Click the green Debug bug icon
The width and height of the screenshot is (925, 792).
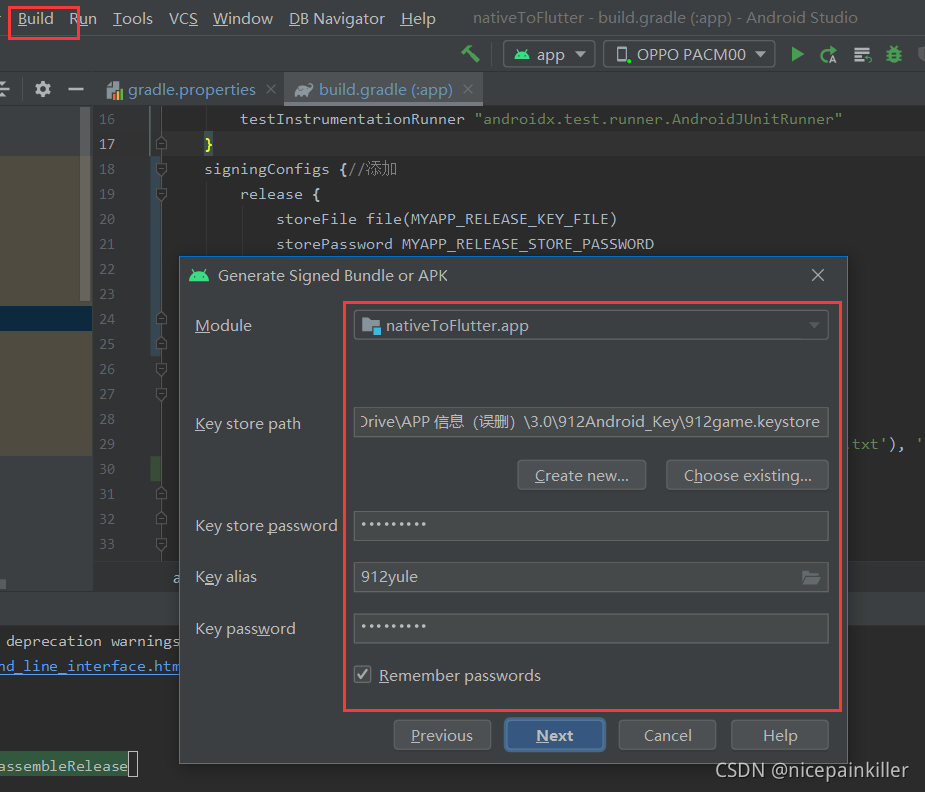coord(894,54)
